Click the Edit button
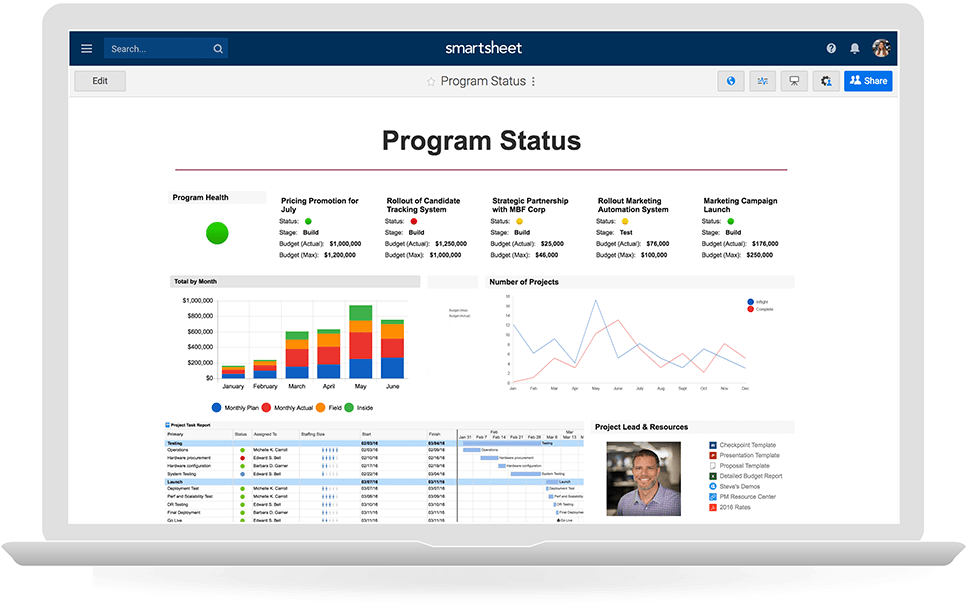This screenshot has height=604, width=967. pyautogui.click(x=100, y=81)
